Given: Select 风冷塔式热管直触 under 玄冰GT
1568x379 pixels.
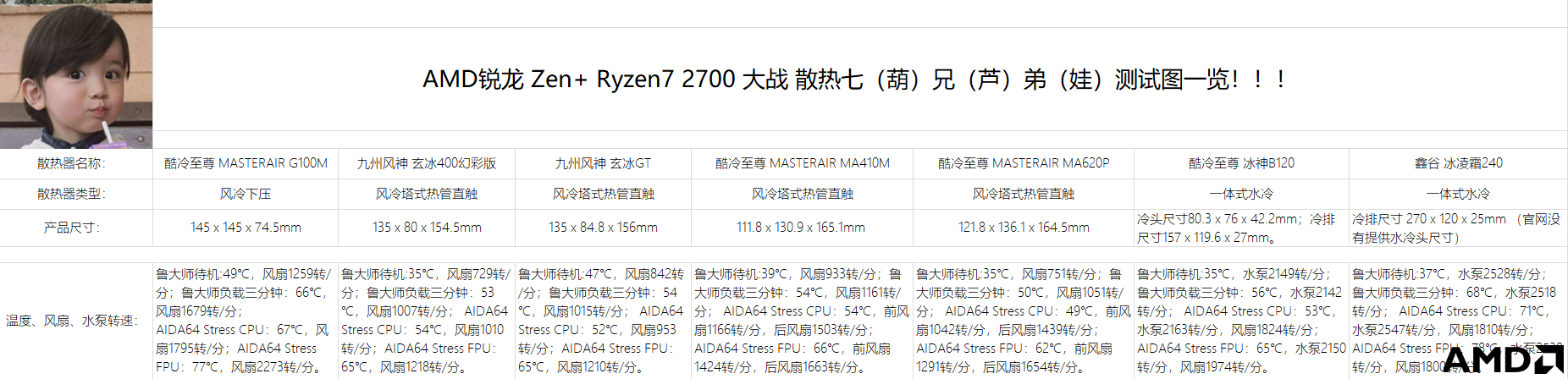Looking at the screenshot, I should [x=603, y=194].
